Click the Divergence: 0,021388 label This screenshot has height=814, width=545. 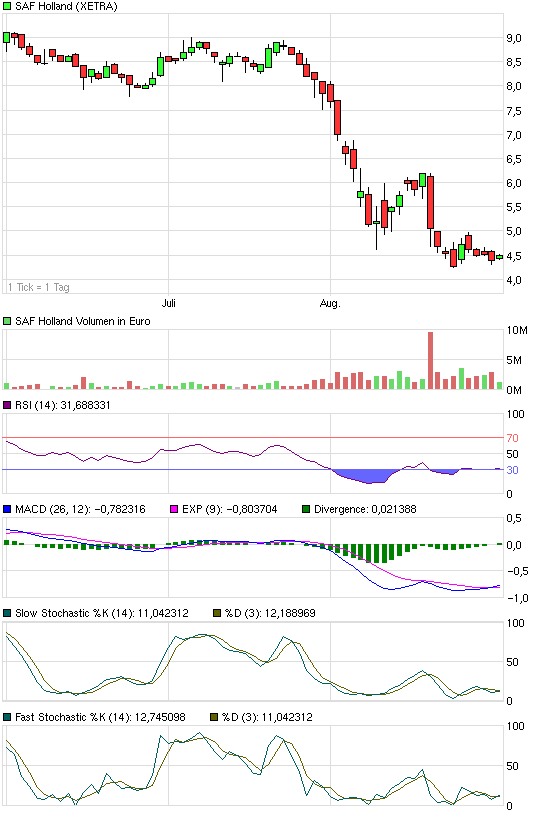(365, 509)
